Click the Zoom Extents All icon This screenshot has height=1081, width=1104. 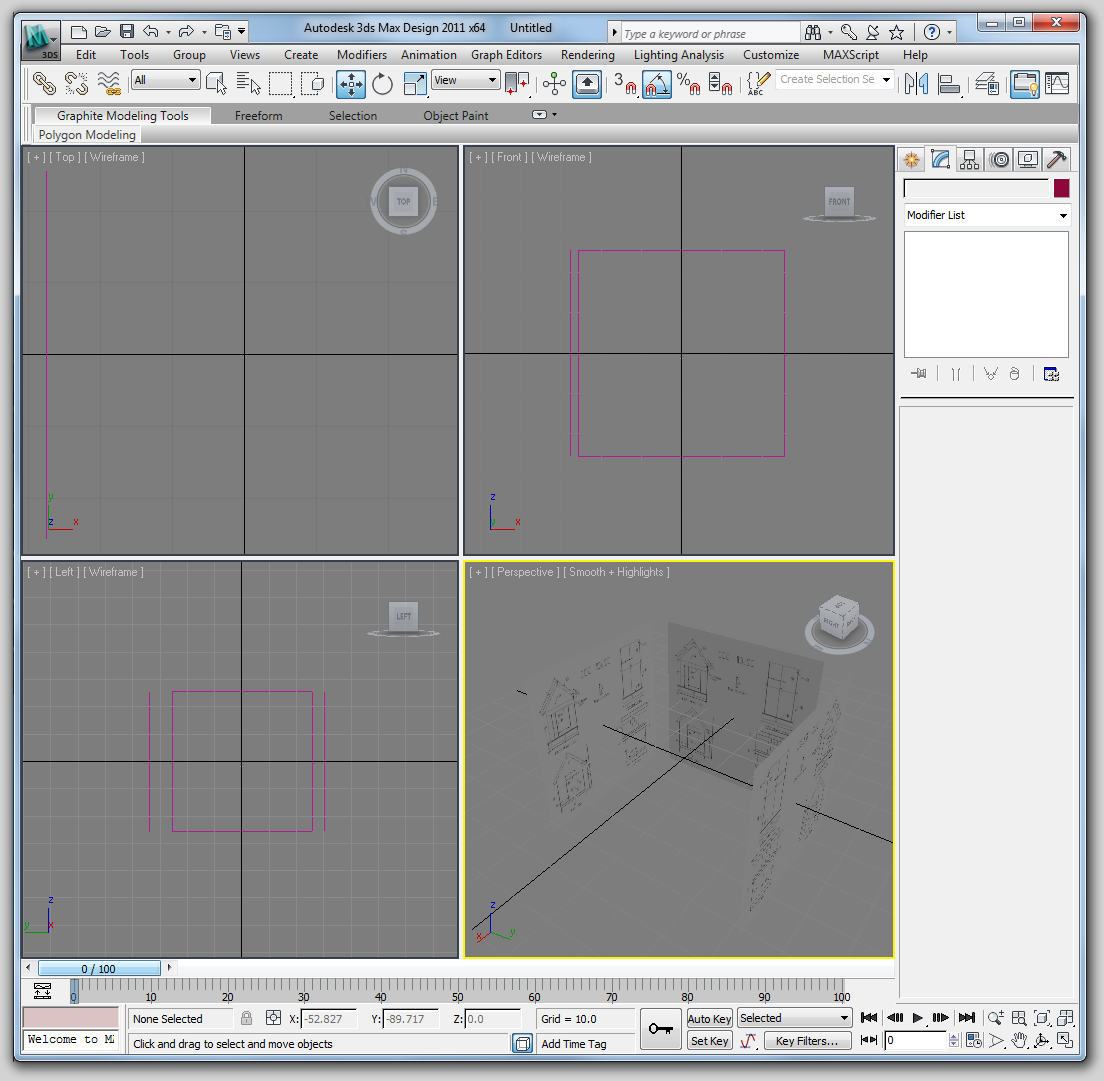[1066, 1018]
